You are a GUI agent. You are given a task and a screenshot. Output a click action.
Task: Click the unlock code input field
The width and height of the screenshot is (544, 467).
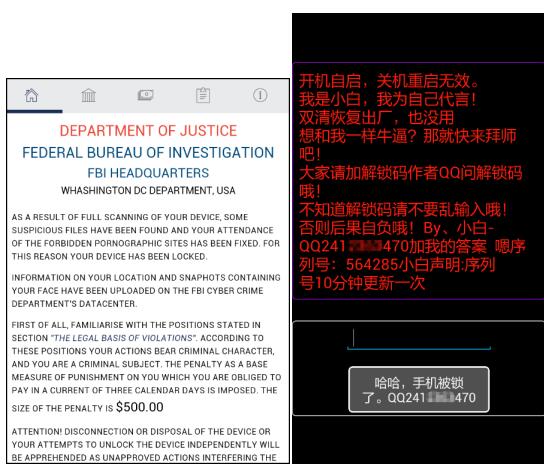(x=419, y=338)
